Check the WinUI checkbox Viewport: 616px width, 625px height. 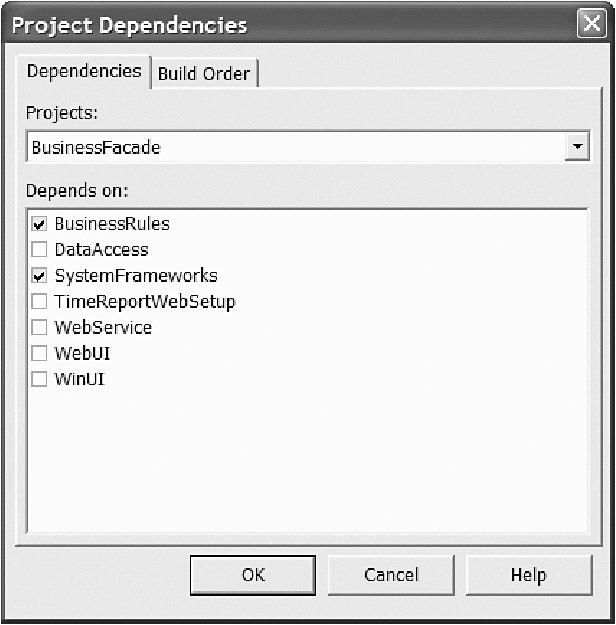40,379
